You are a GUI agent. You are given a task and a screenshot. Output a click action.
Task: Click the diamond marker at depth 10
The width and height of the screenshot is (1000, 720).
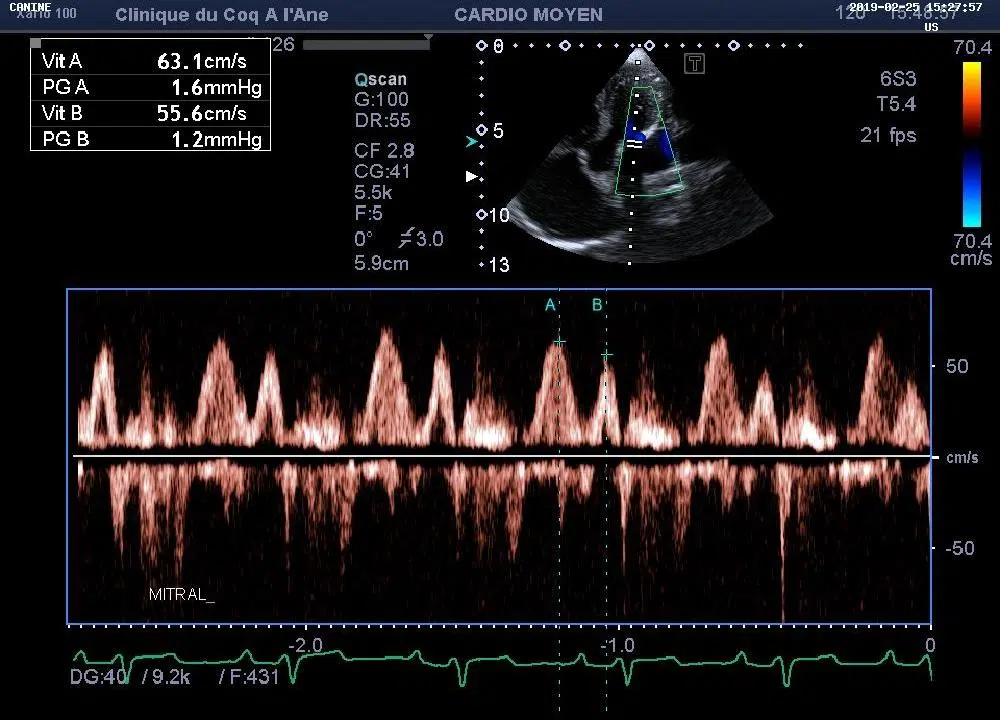coord(482,215)
